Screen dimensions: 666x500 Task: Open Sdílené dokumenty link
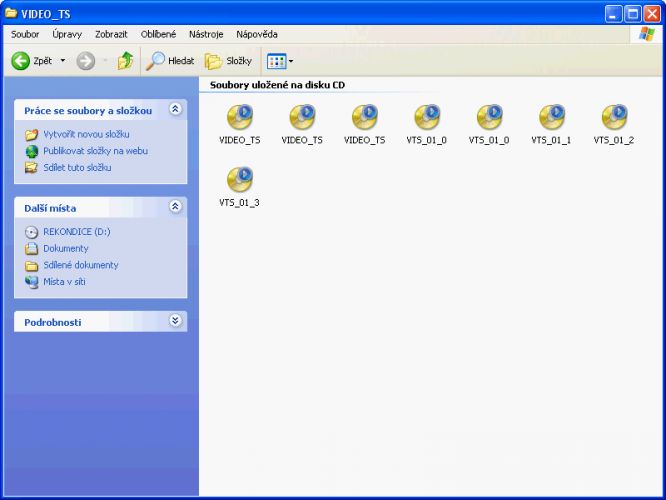point(81,265)
